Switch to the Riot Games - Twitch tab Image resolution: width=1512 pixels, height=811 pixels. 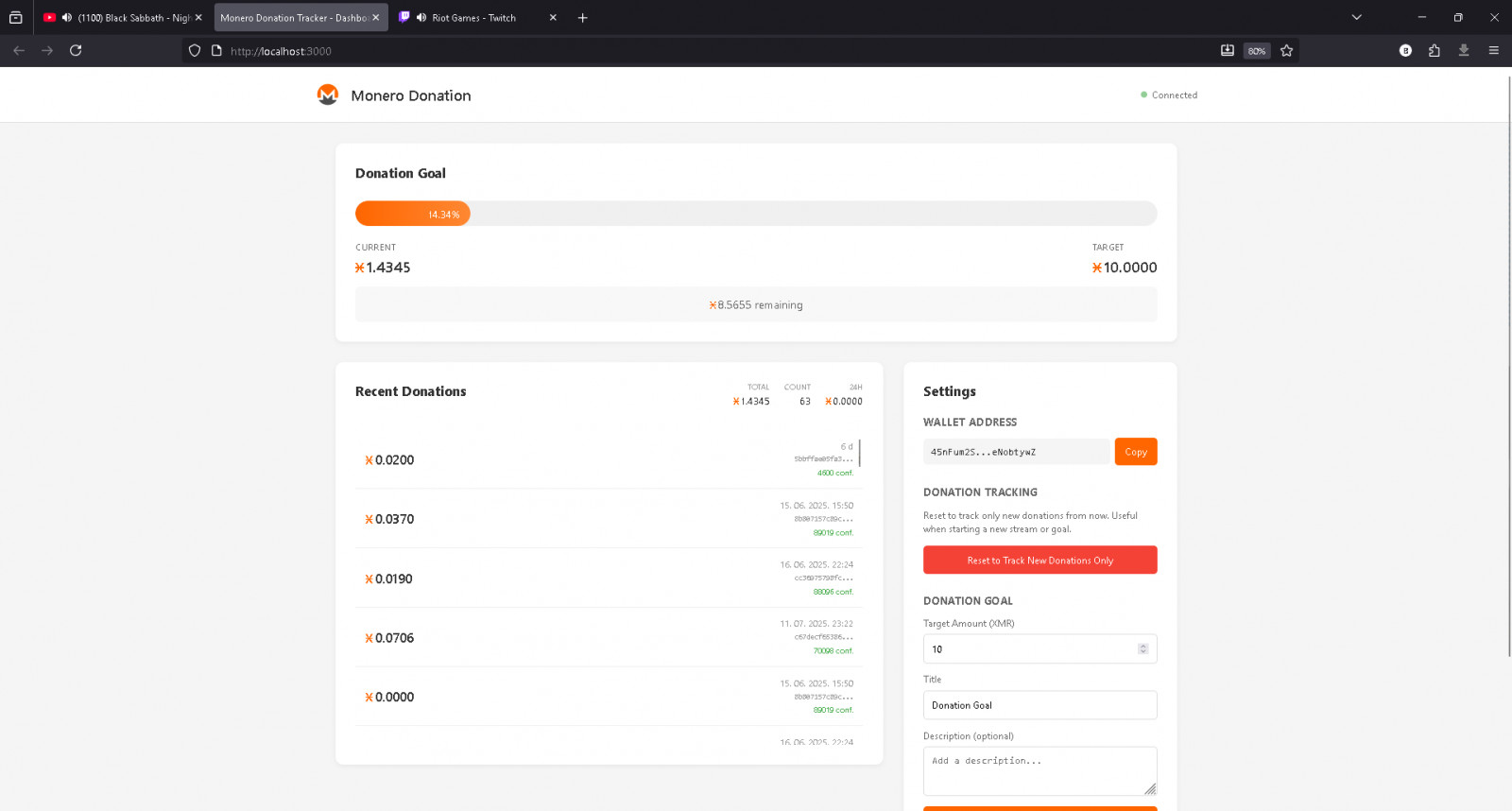point(473,18)
